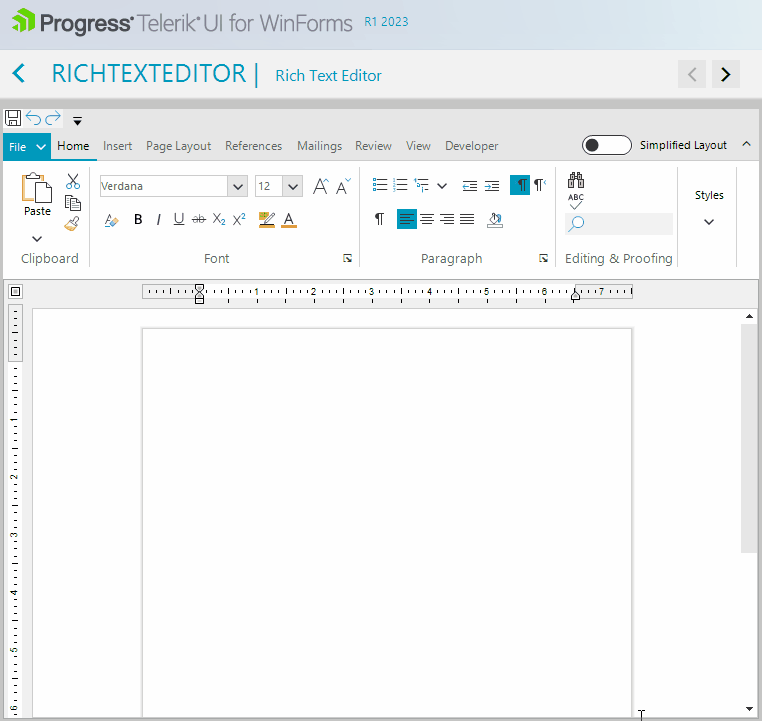Click the Save icon in quick access toolbar

[x=13, y=118]
